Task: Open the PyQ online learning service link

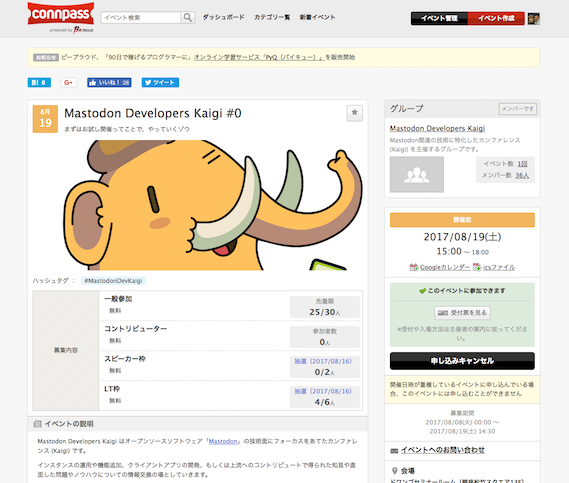Action: tap(259, 57)
